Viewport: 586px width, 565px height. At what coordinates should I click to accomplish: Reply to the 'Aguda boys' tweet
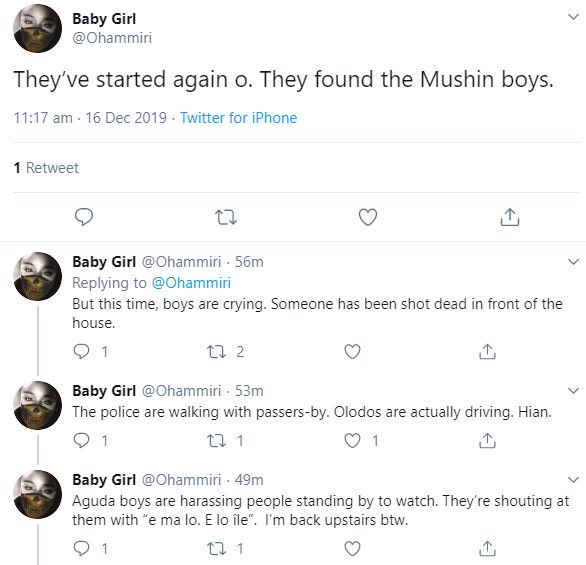point(81,549)
